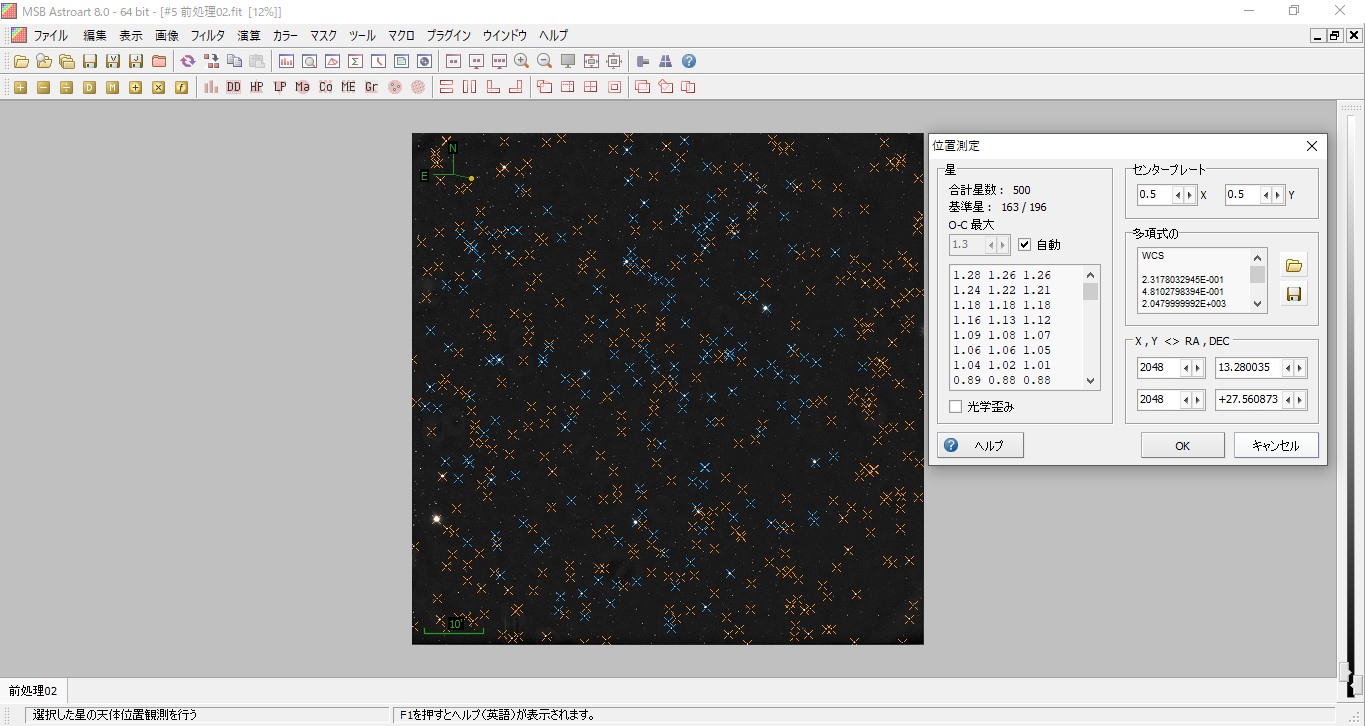
Task: Click the binoculars search icon
Action: click(666, 61)
